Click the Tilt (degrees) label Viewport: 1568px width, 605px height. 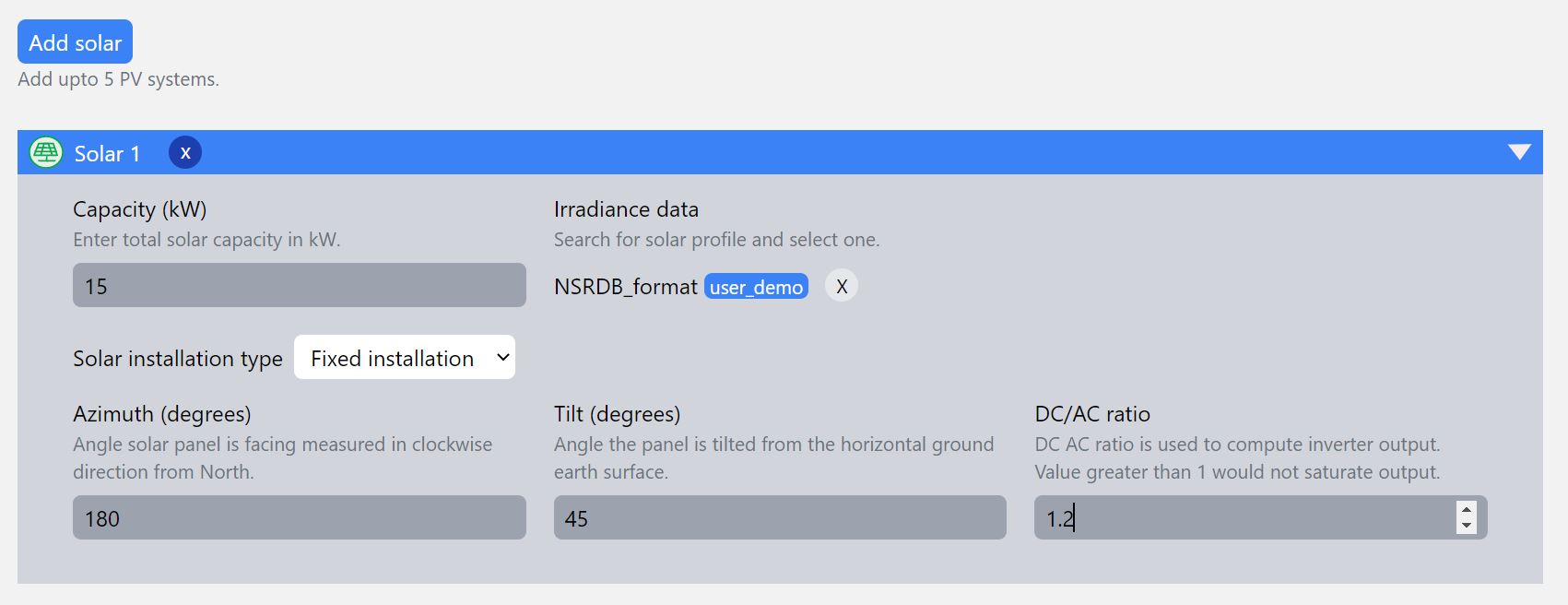click(617, 414)
